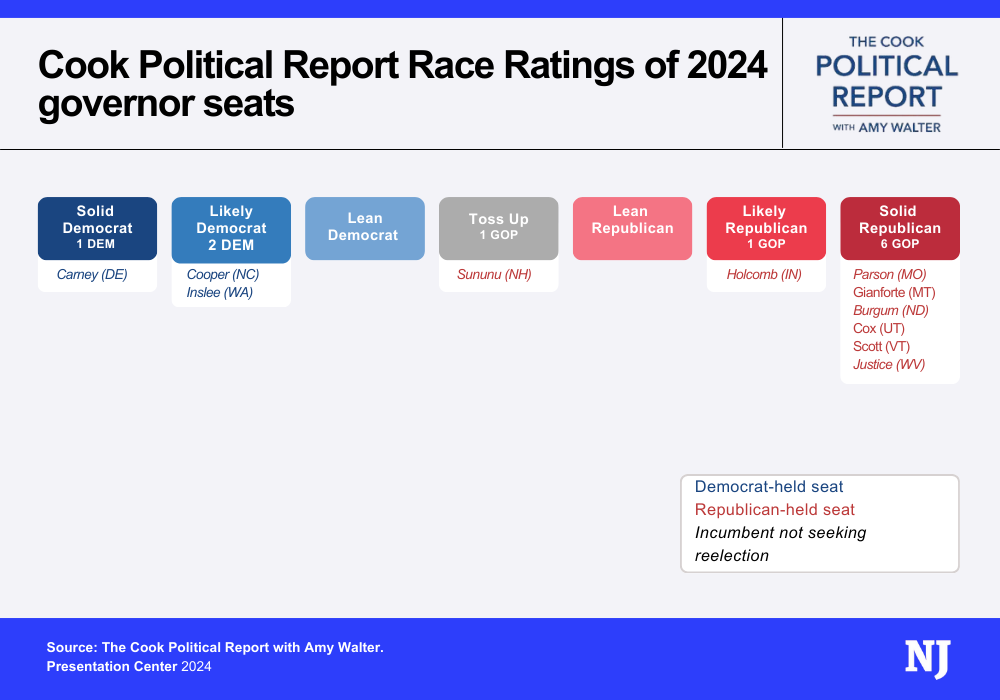The height and width of the screenshot is (700, 1000).
Task: Click the Lean Democrat rating box
Action: pos(365,228)
